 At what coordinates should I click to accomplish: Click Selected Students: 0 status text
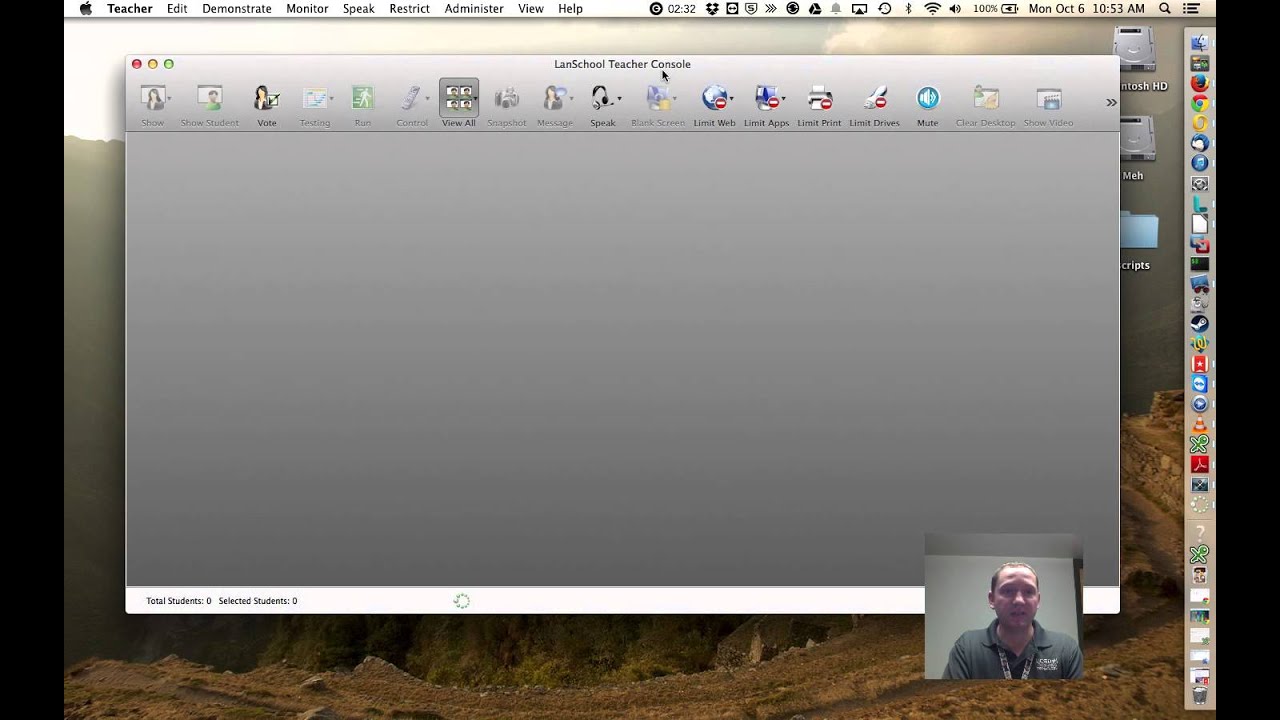258,601
